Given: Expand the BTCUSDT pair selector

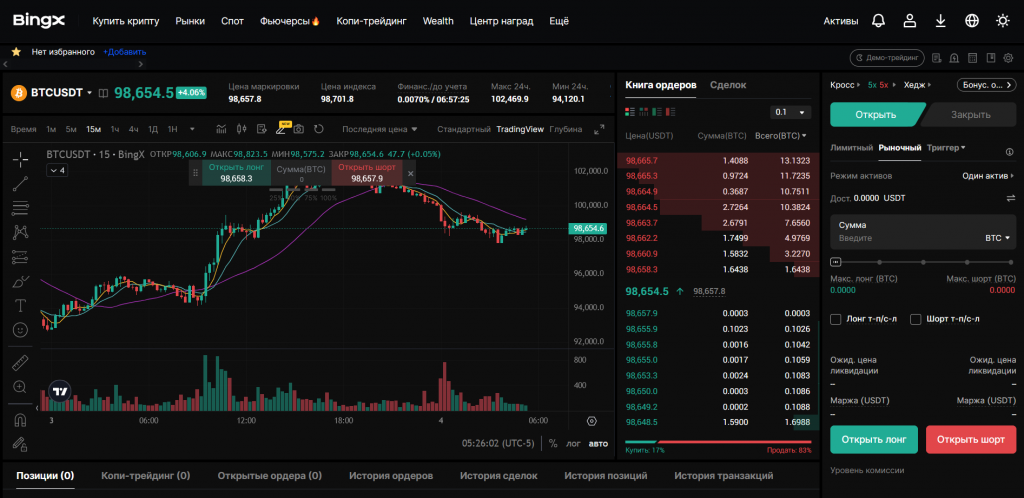Looking at the screenshot, I should click(89, 93).
